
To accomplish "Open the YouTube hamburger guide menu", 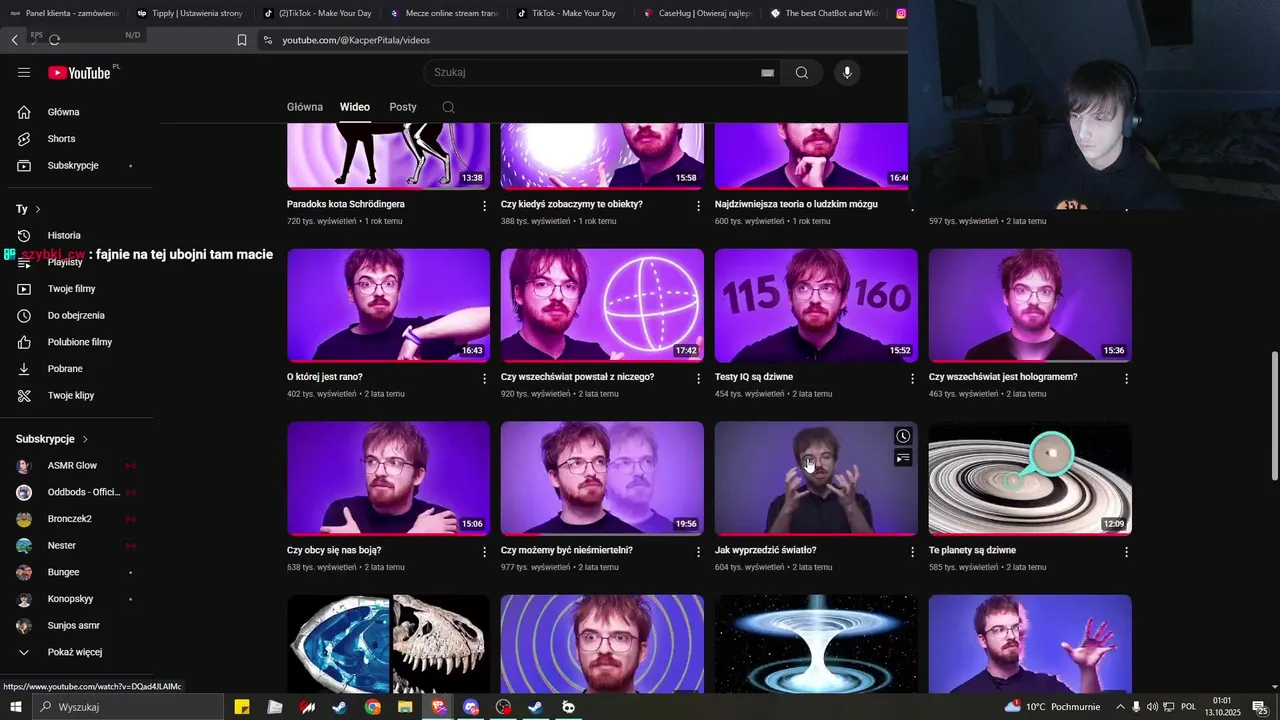I will point(24,72).
